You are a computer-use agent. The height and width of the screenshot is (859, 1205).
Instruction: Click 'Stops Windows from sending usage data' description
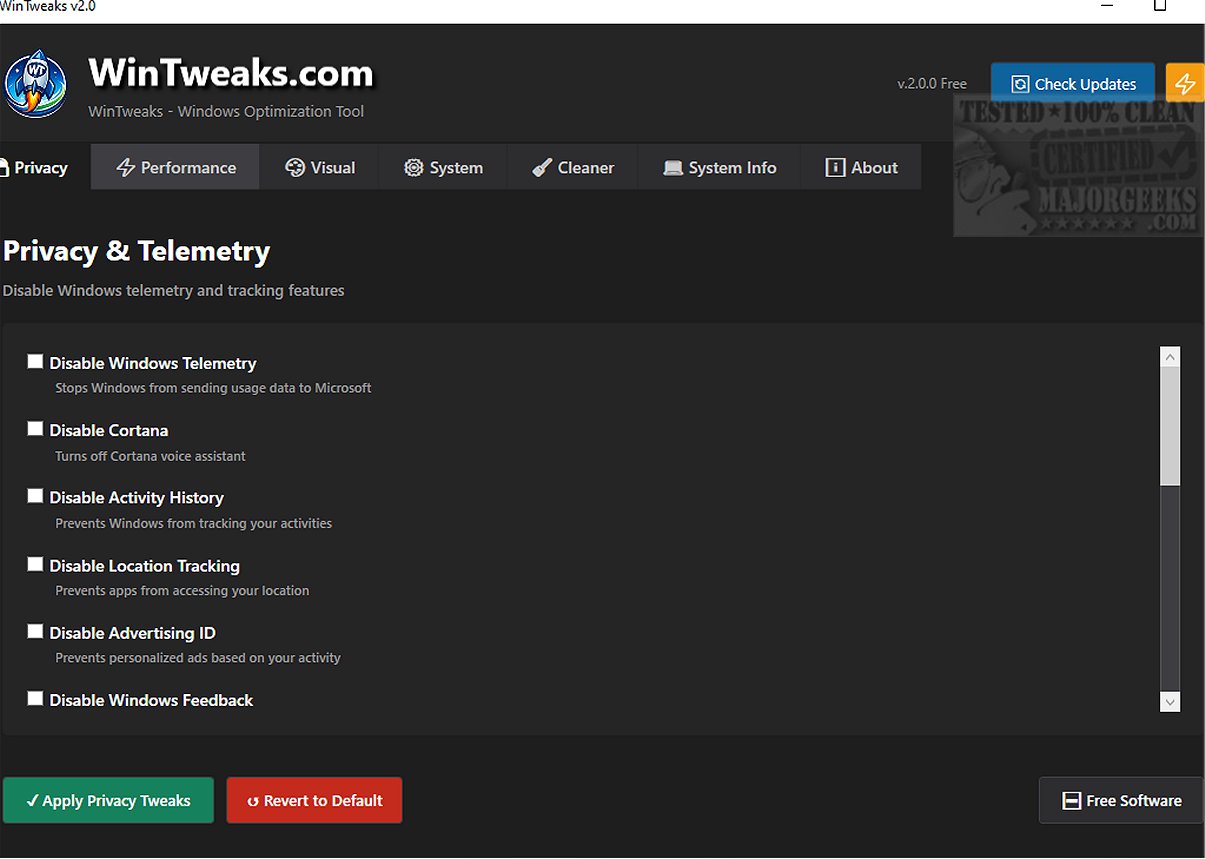click(x=213, y=388)
